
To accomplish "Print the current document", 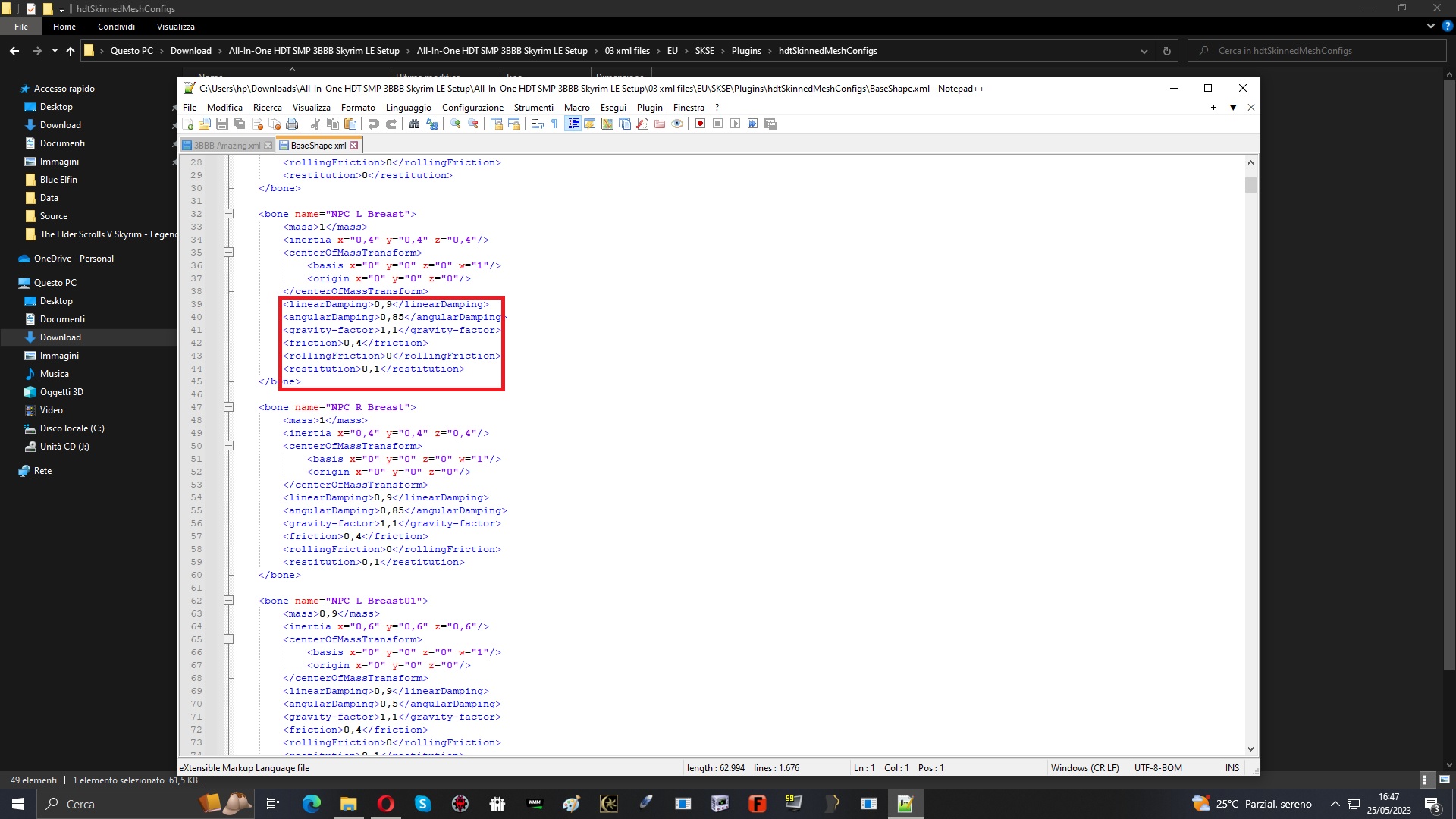I will pos(292,124).
